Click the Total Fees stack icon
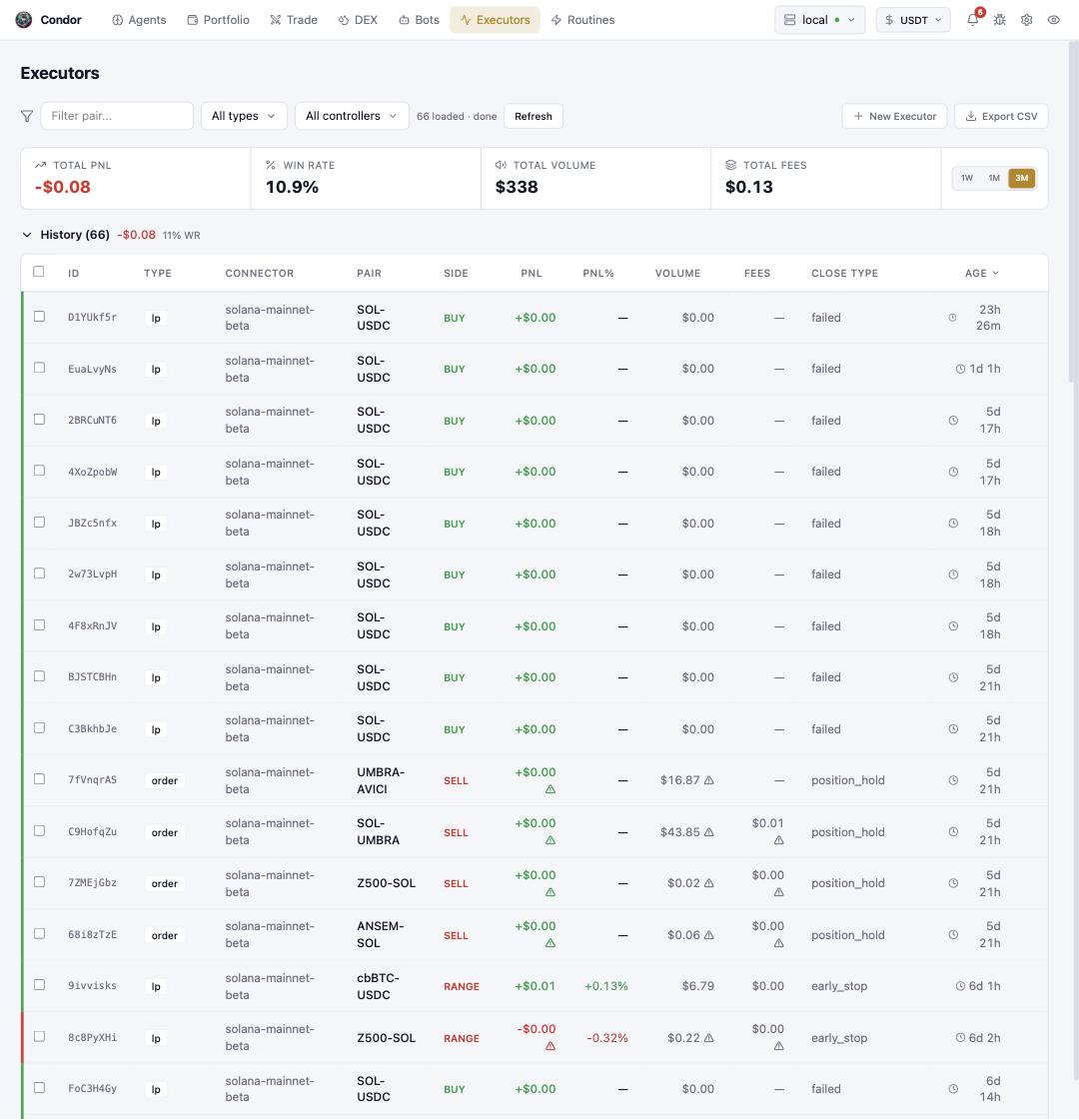Image resolution: width=1079 pixels, height=1120 pixels. [x=730, y=165]
